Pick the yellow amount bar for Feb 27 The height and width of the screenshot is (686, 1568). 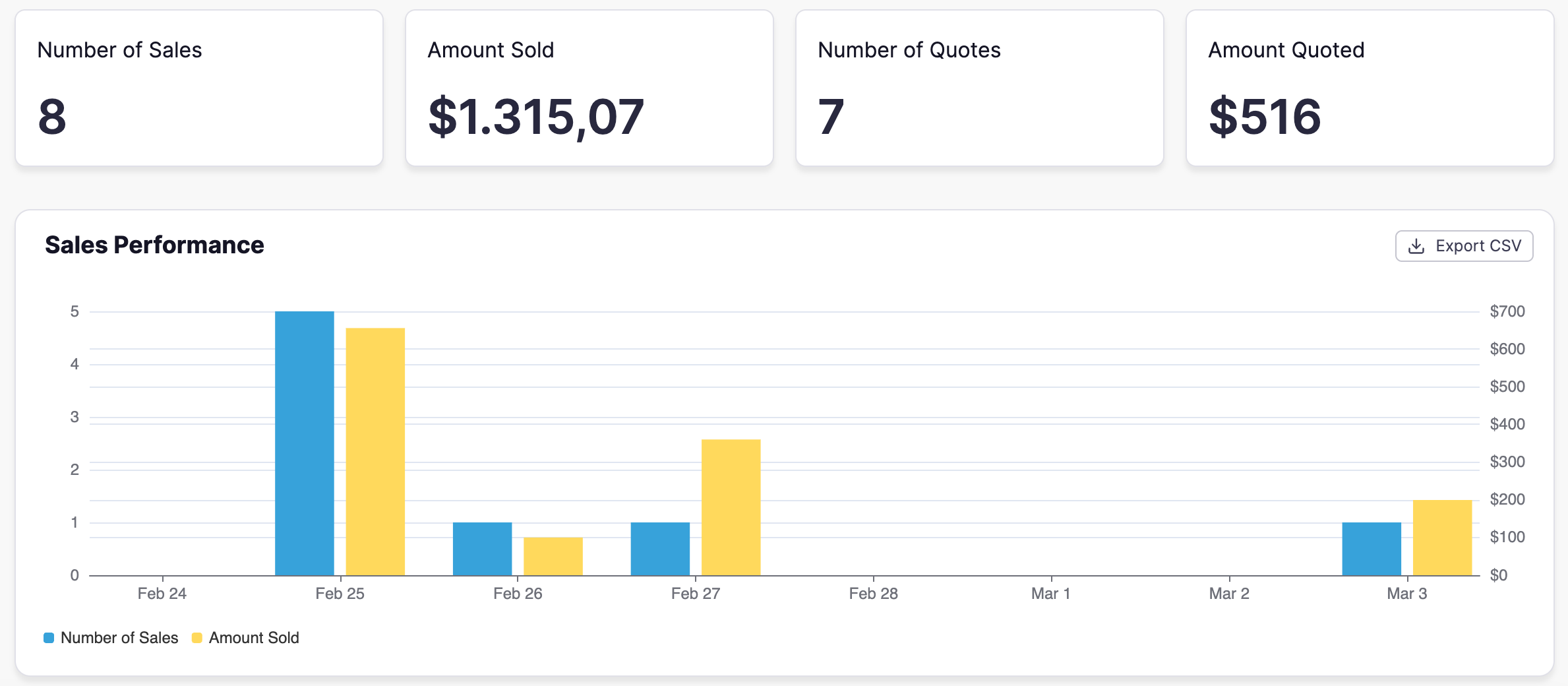(x=731, y=507)
